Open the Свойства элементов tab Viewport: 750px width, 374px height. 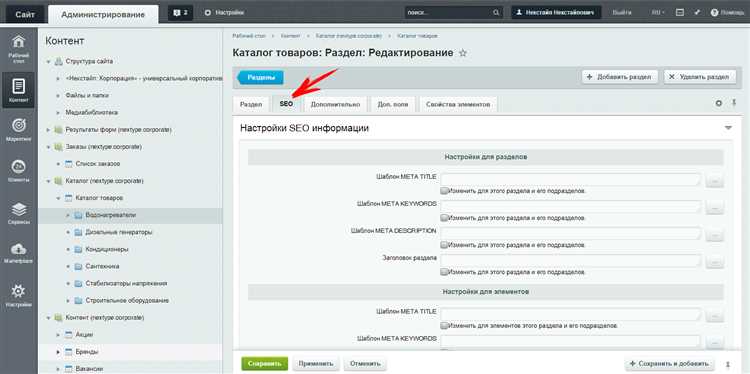(x=458, y=104)
